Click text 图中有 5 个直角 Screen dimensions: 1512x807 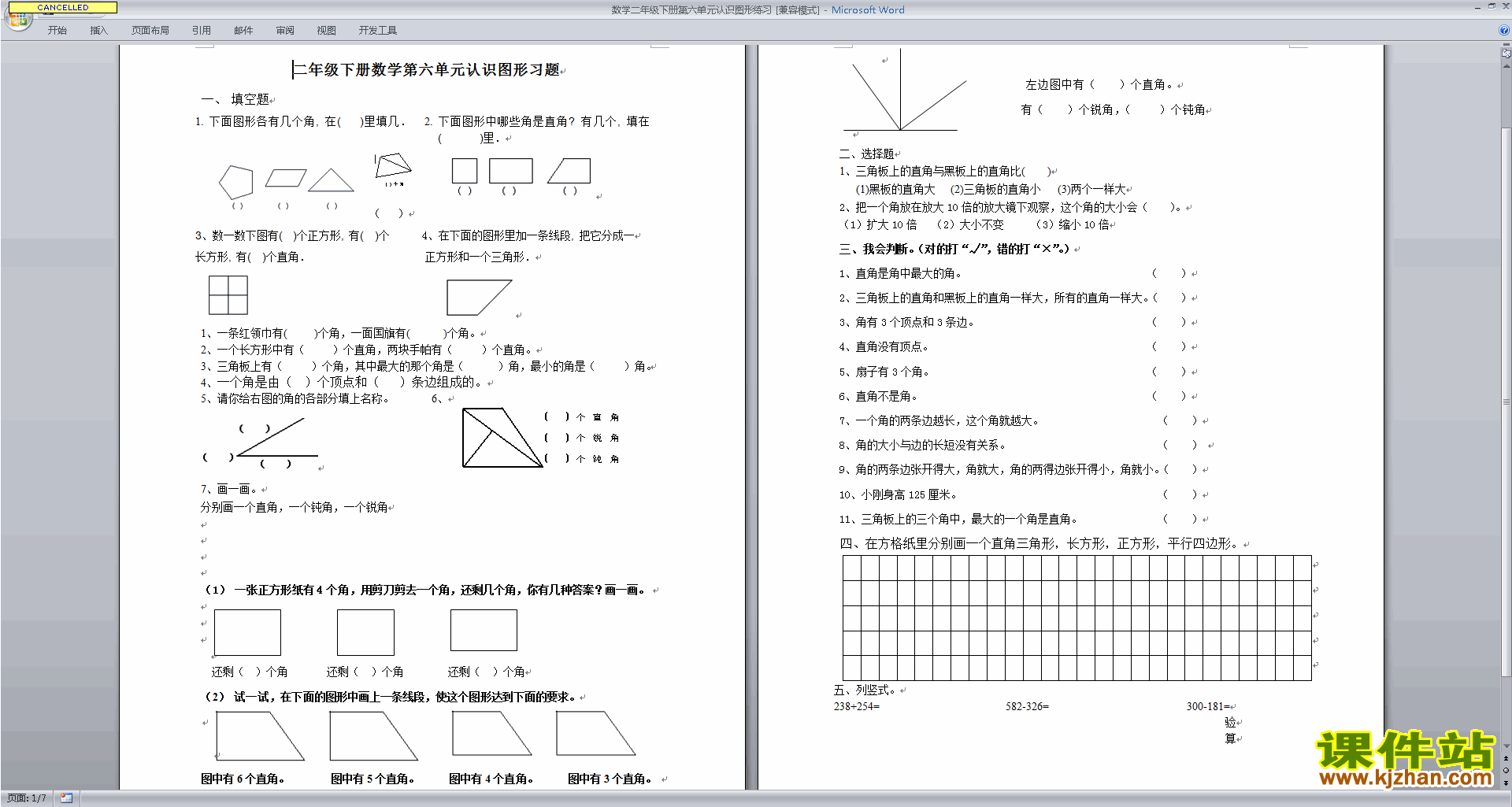(x=372, y=779)
